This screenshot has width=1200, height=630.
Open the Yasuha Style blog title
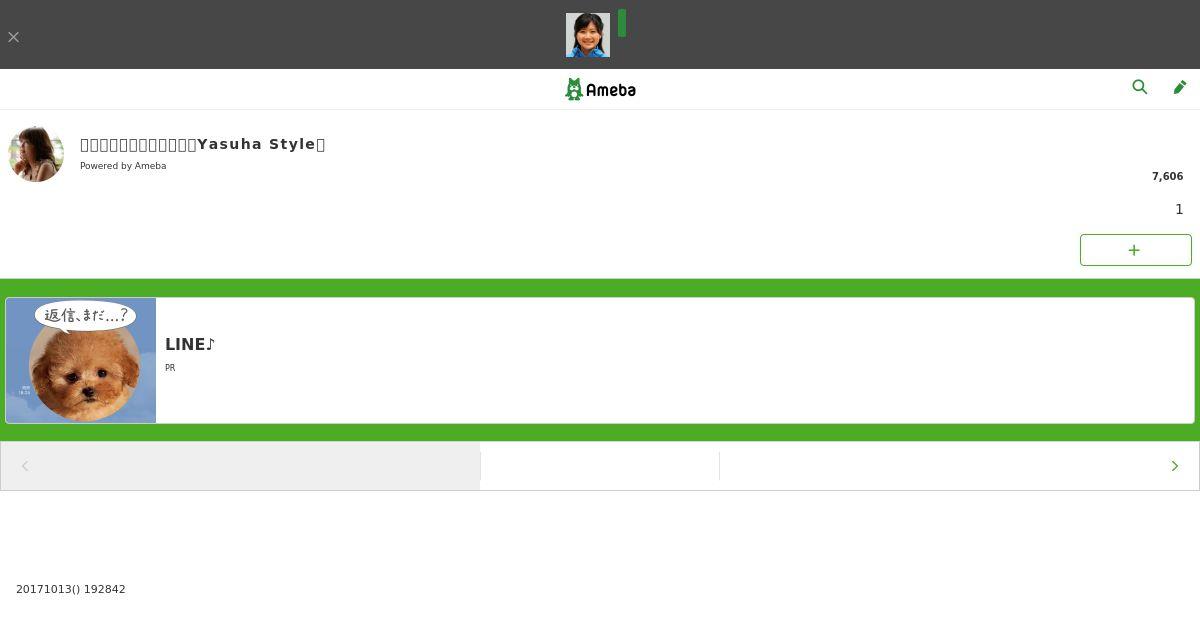tap(202, 144)
